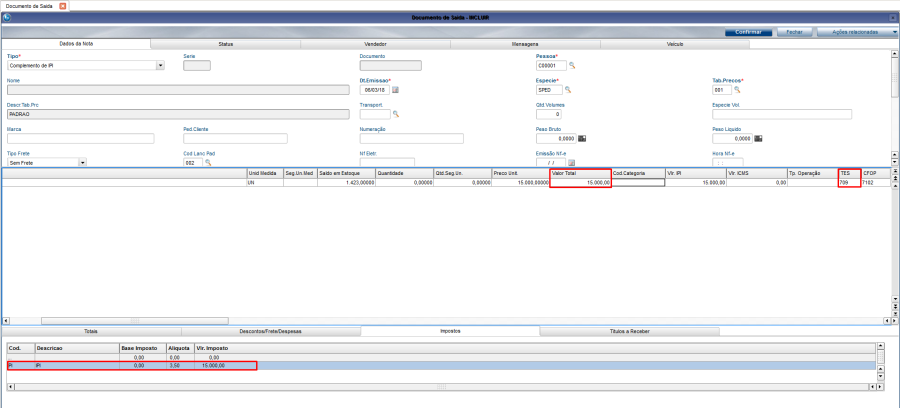This screenshot has width=900, height=408.
Task: Switch to the Descontos/Frete/Despesas tab
Action: coord(271,332)
